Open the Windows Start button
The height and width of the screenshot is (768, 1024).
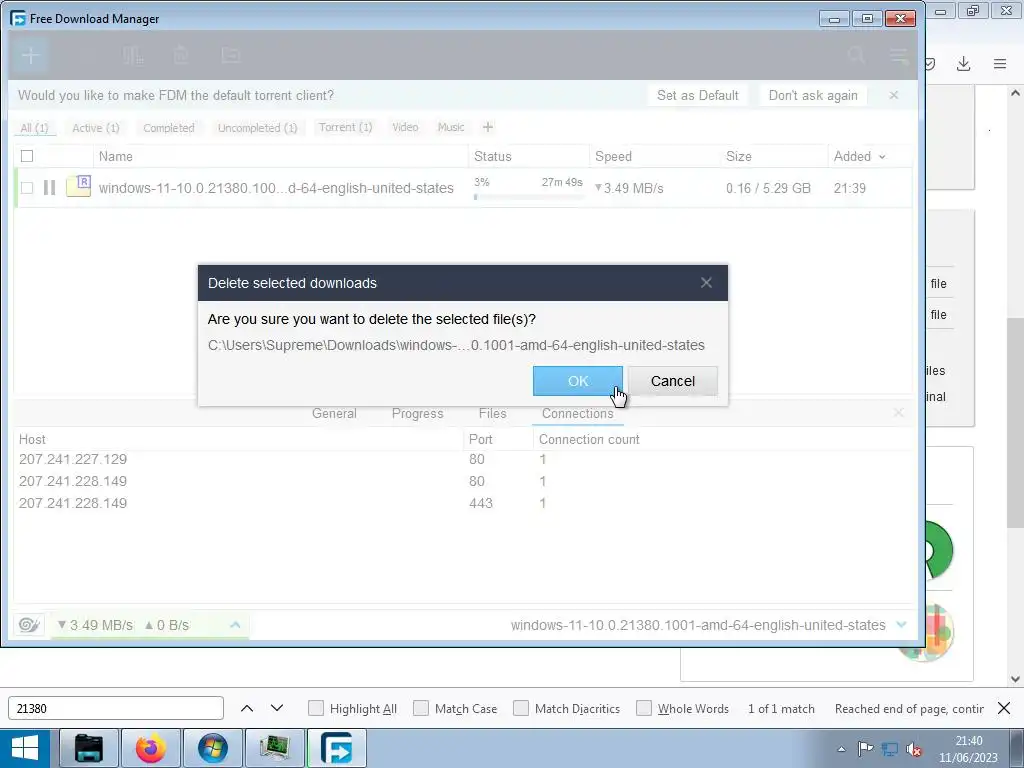(x=25, y=748)
